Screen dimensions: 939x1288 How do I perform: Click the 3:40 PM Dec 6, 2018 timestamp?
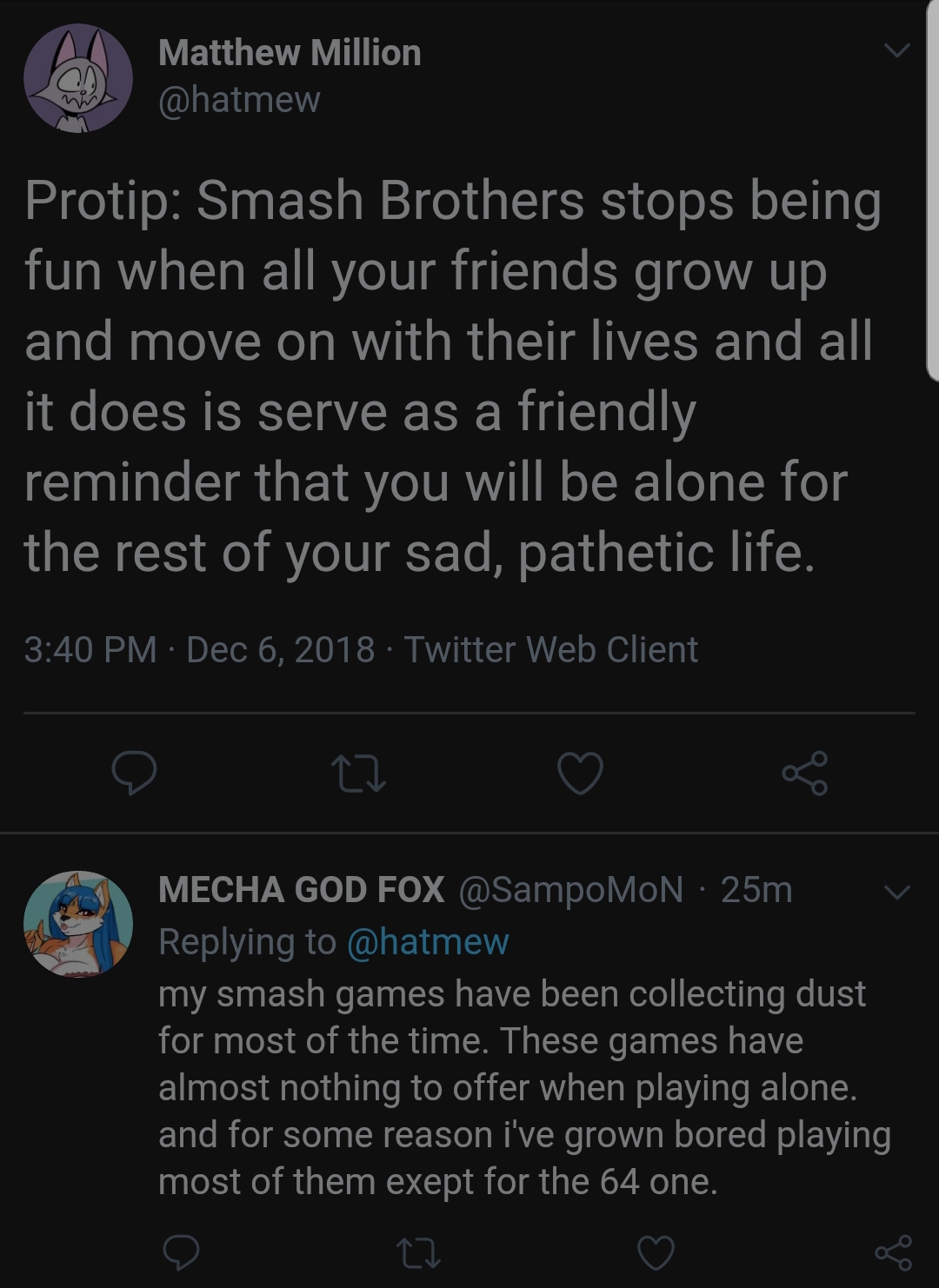[199, 649]
